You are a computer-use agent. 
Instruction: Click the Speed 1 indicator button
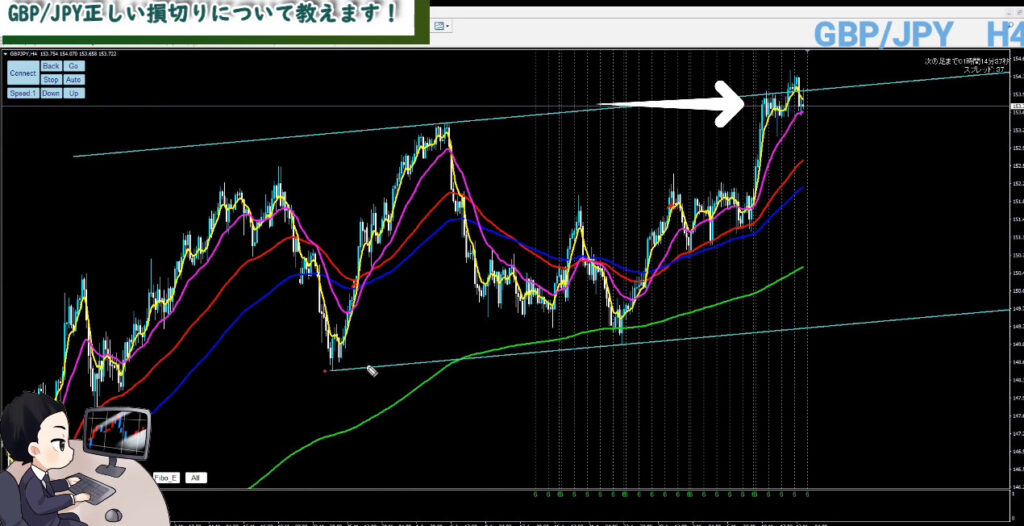coord(23,93)
